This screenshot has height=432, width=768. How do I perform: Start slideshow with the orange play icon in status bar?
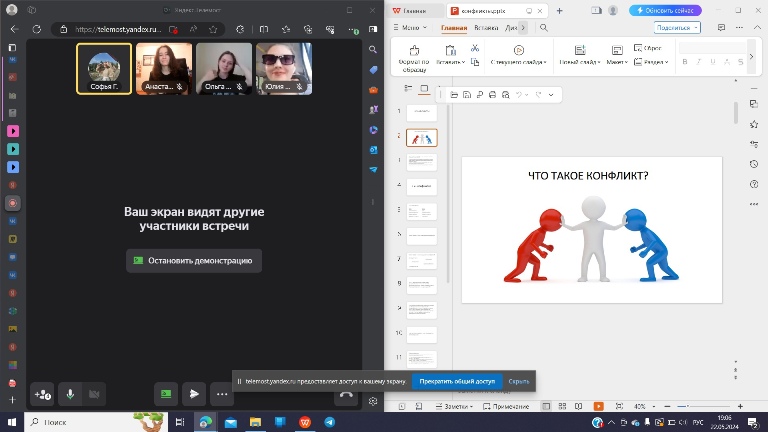tap(598, 407)
